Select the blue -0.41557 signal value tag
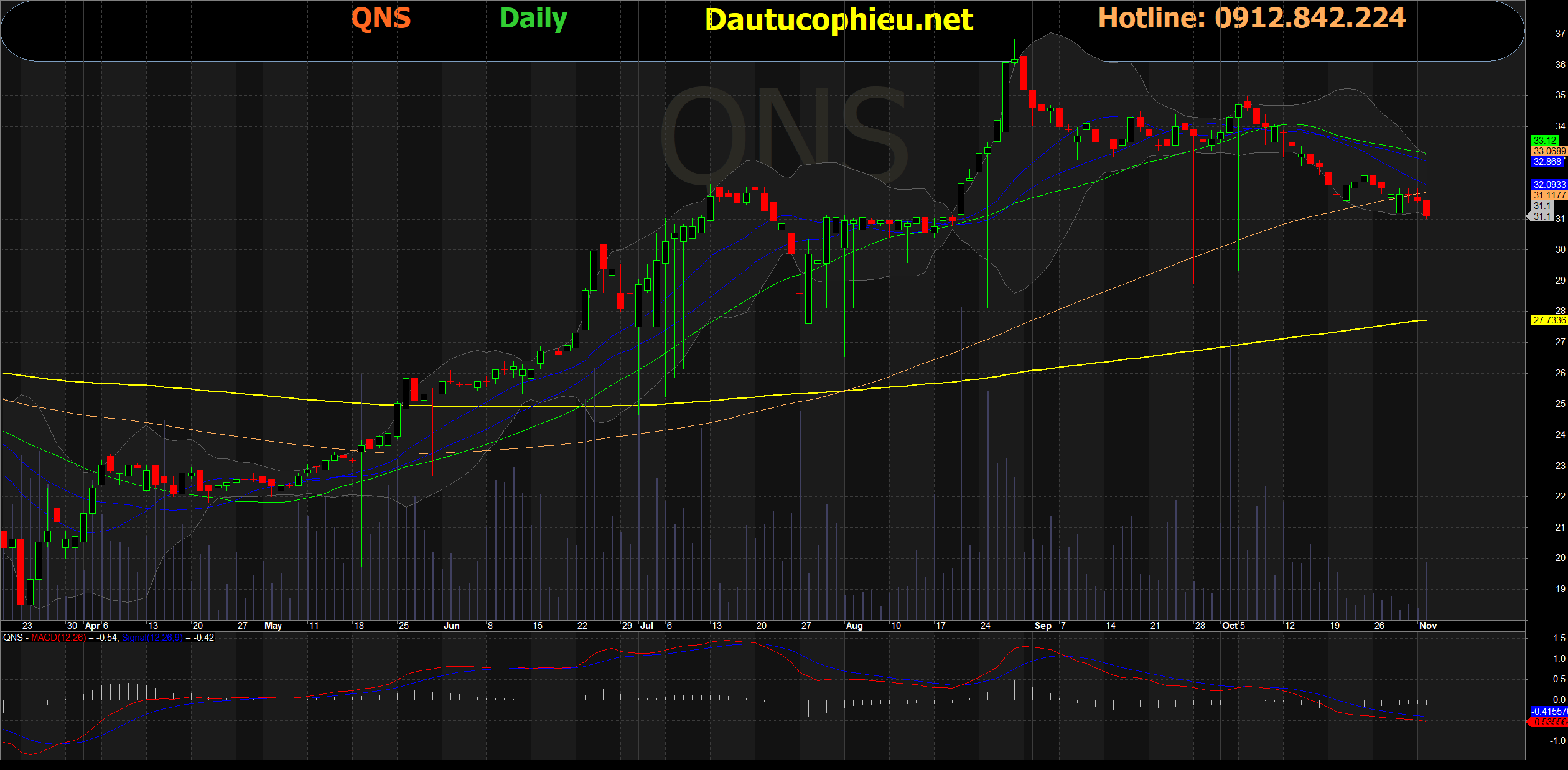This screenshot has height=770, width=1568. click(1548, 711)
